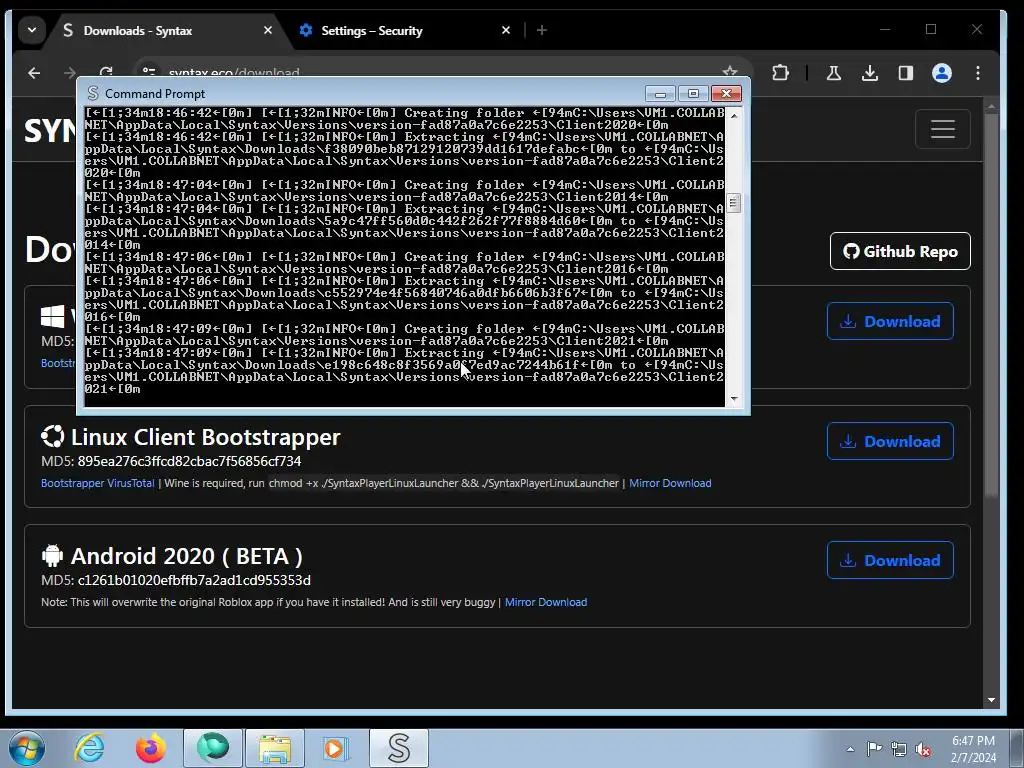Reload the current page

click(106, 71)
